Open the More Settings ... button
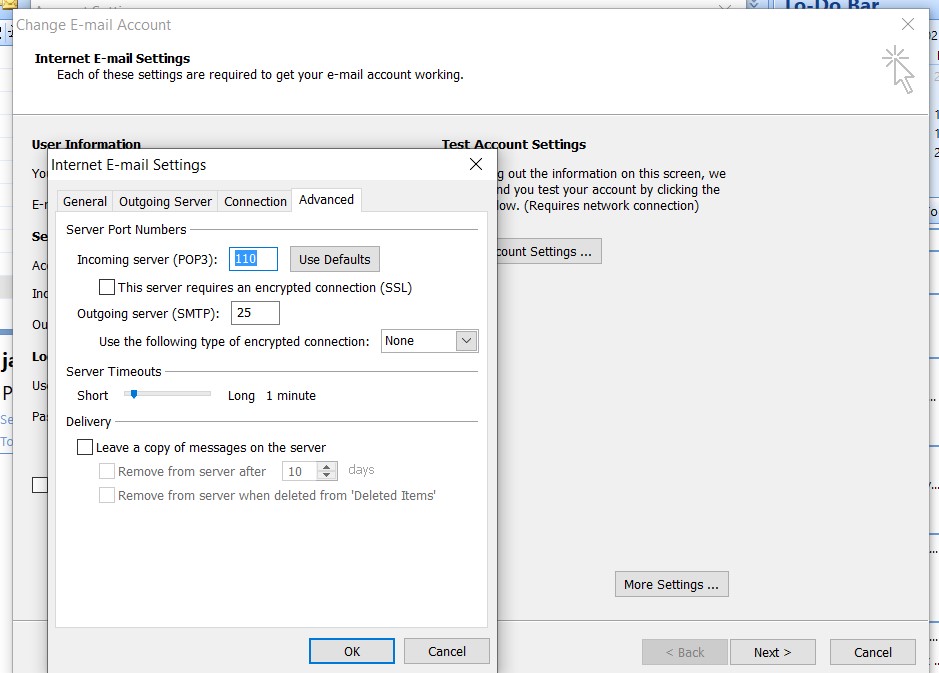The width and height of the screenshot is (939, 673). click(x=671, y=584)
